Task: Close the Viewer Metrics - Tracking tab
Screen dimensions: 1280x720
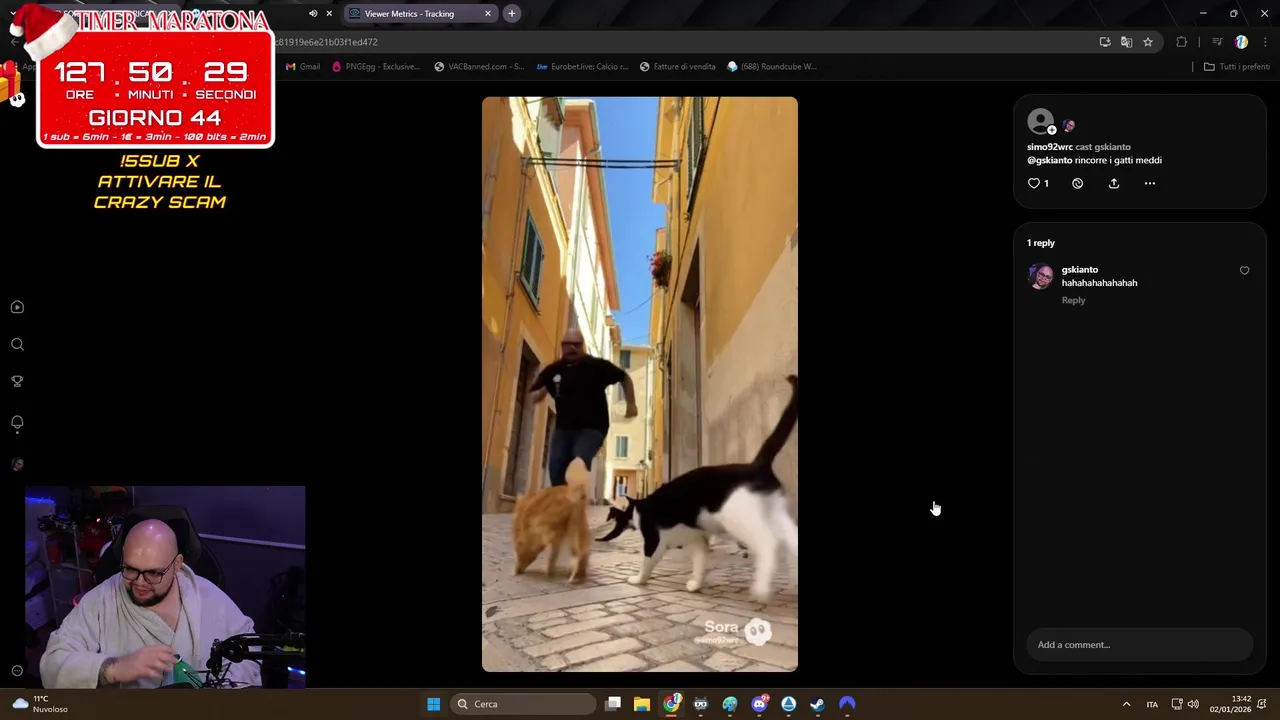Action: [x=488, y=14]
